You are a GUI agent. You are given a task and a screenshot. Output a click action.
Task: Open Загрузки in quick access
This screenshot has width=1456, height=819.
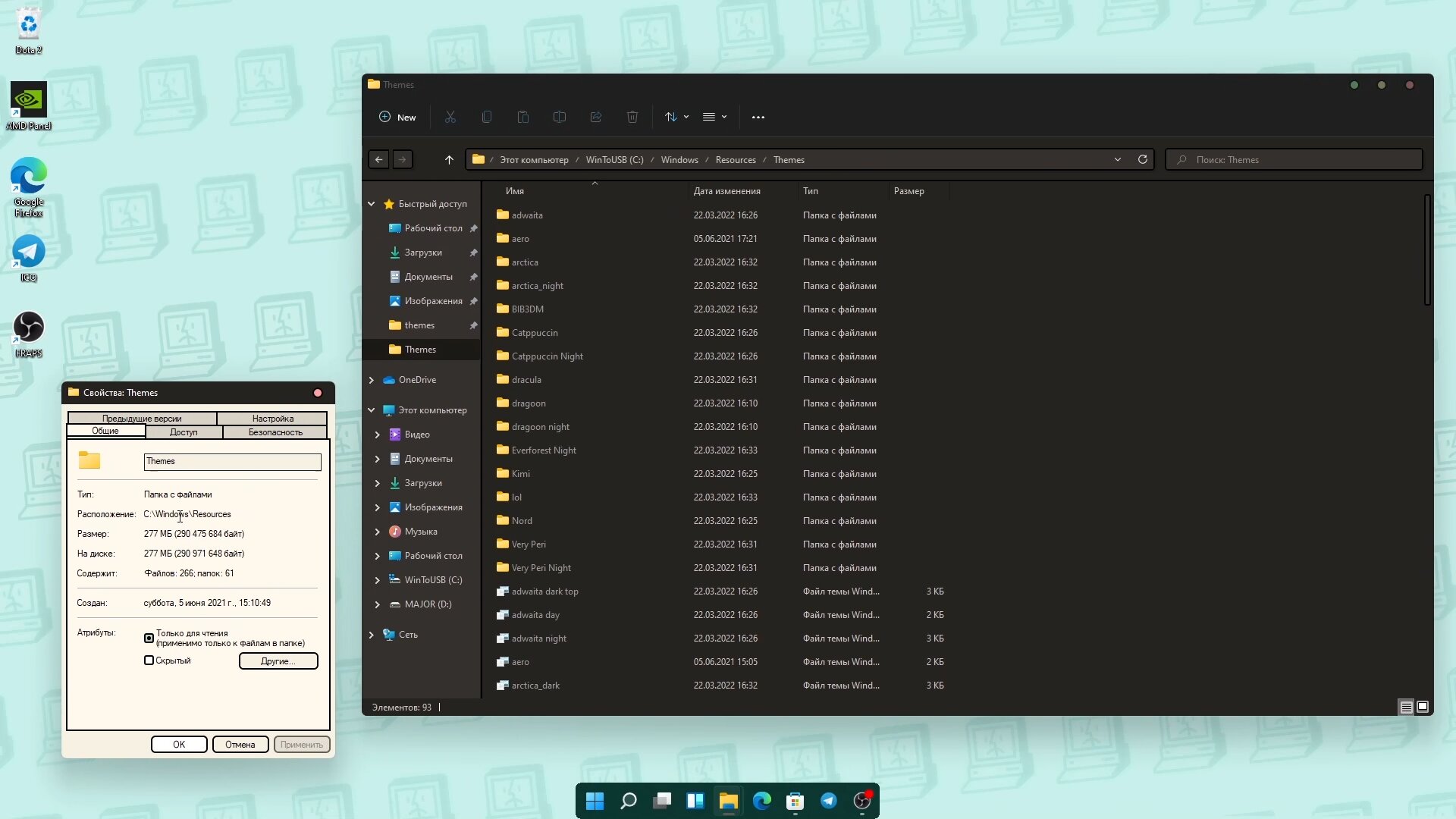click(423, 253)
